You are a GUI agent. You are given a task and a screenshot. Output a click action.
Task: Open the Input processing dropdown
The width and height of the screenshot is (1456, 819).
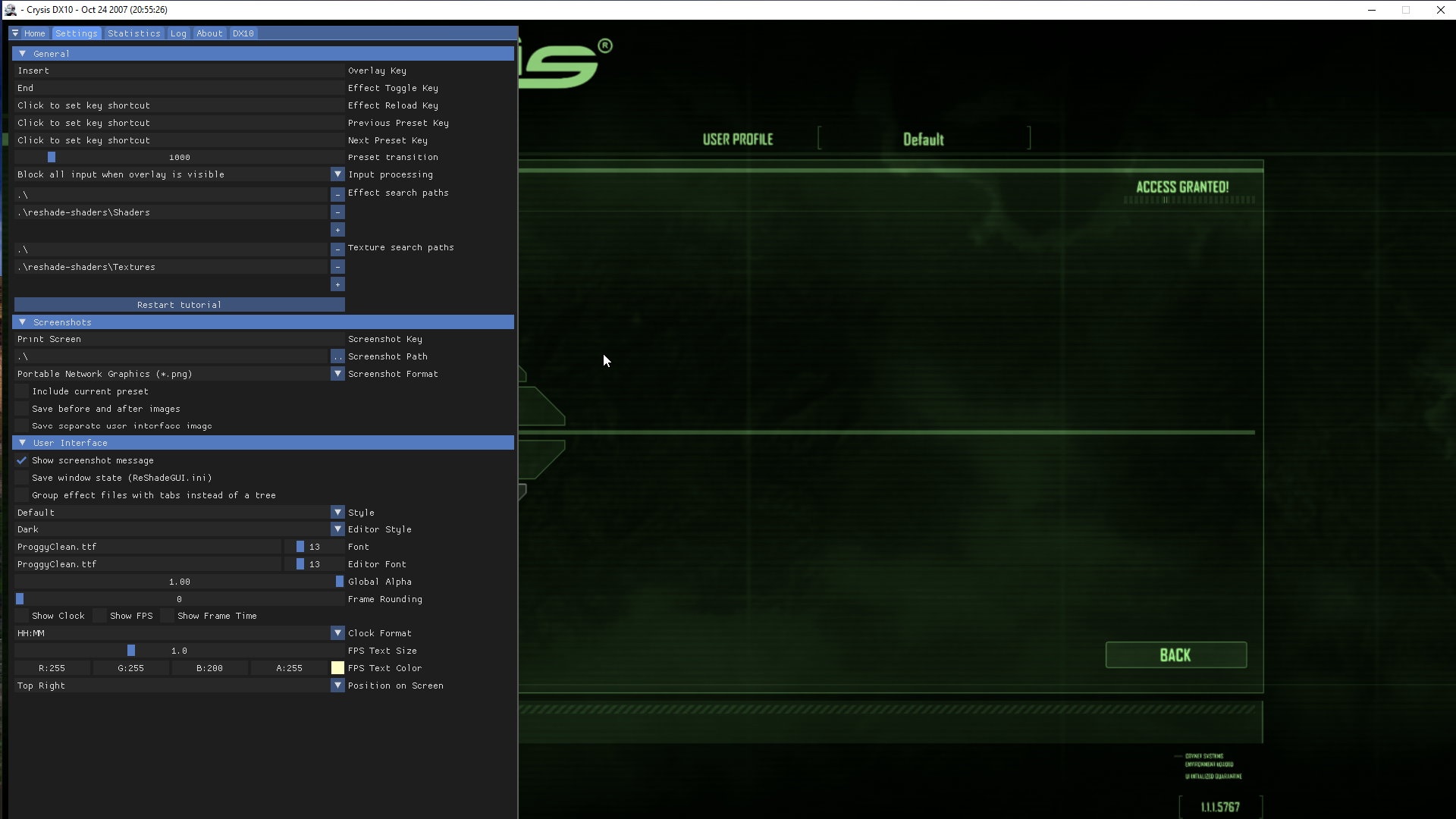(x=337, y=174)
